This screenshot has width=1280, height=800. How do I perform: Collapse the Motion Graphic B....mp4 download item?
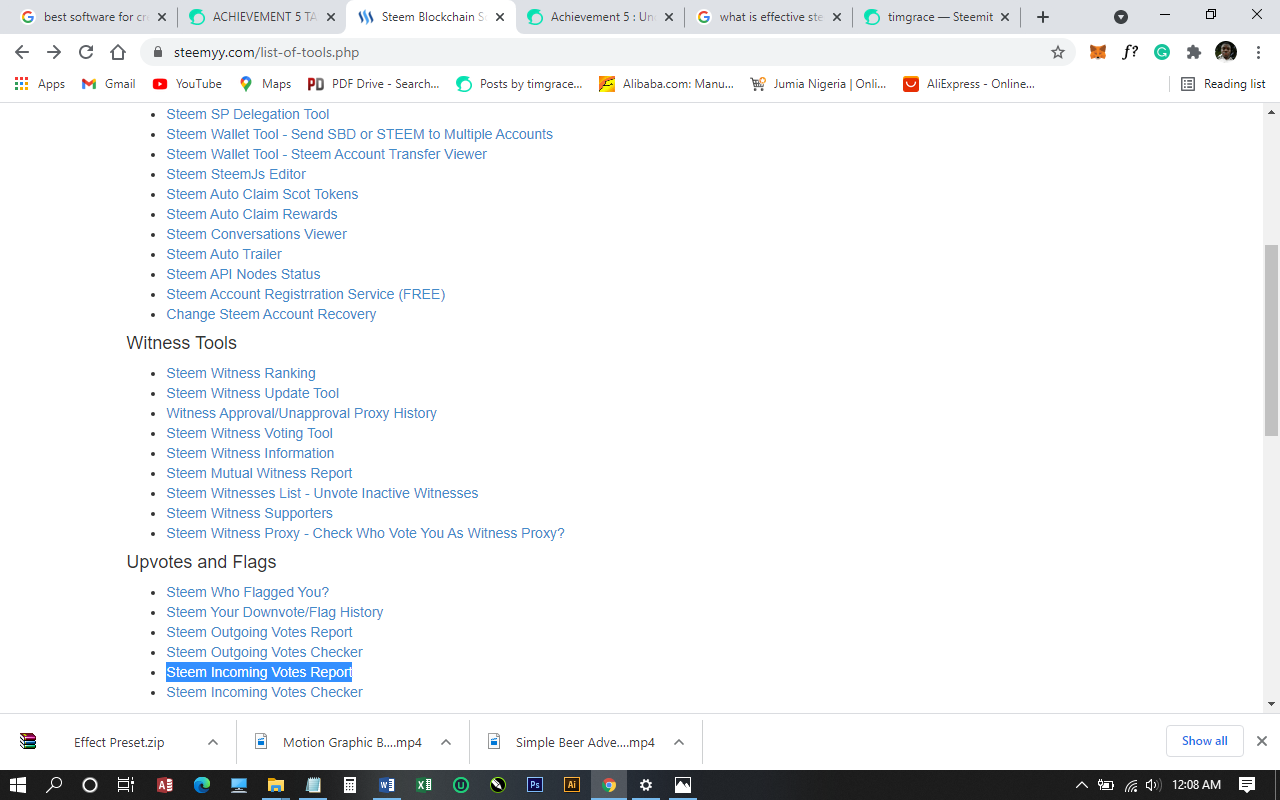(447, 742)
